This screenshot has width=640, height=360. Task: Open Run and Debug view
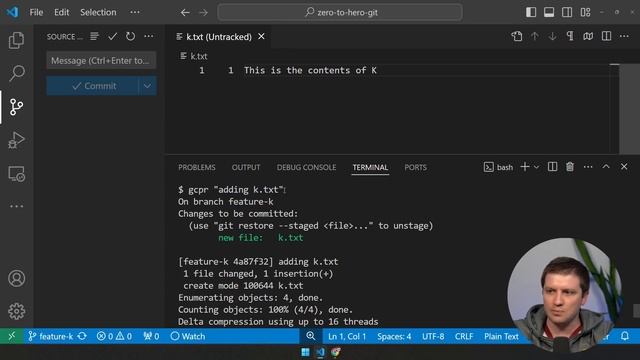pos(16,140)
